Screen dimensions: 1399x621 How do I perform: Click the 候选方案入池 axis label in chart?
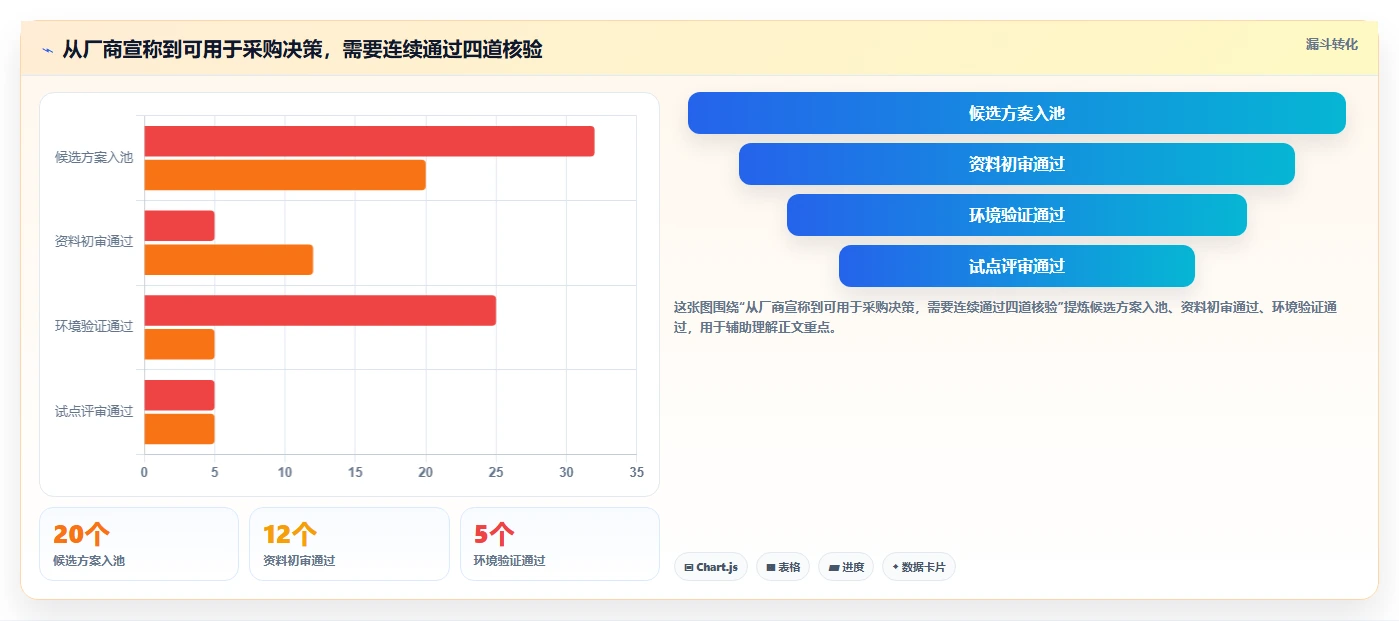[94, 158]
